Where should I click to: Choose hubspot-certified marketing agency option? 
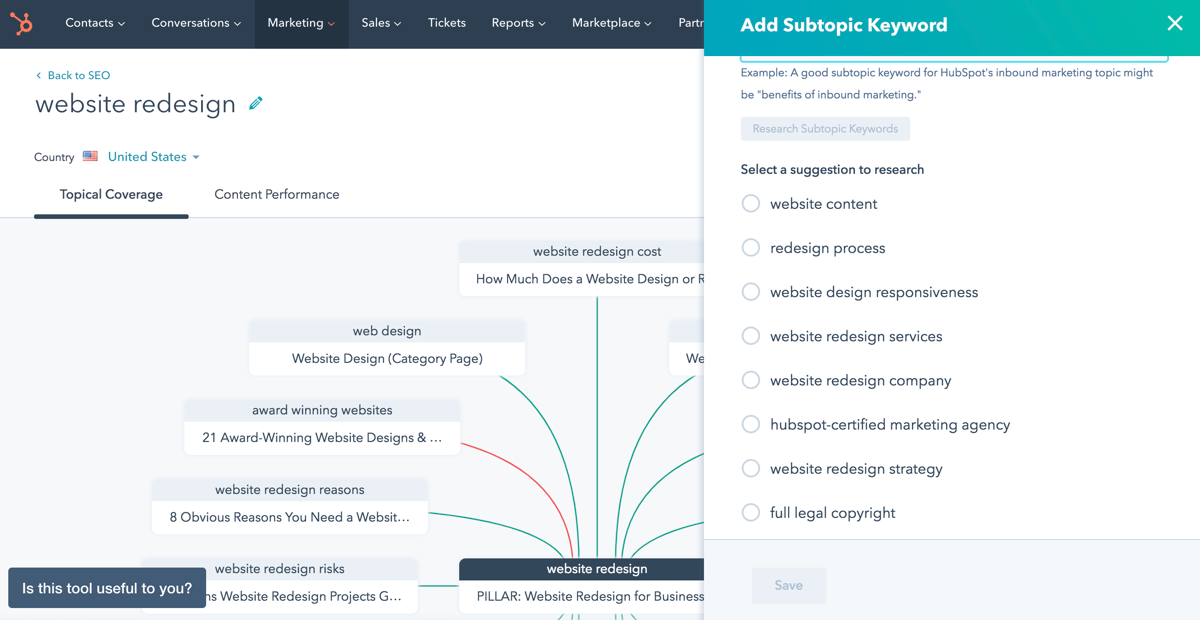point(751,424)
